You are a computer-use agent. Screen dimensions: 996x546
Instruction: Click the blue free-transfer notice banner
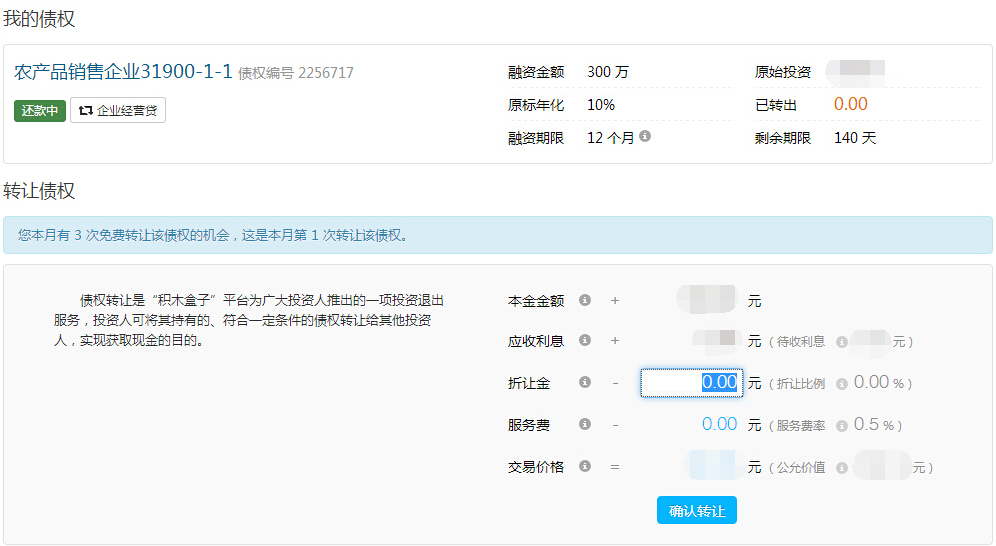[x=498, y=235]
